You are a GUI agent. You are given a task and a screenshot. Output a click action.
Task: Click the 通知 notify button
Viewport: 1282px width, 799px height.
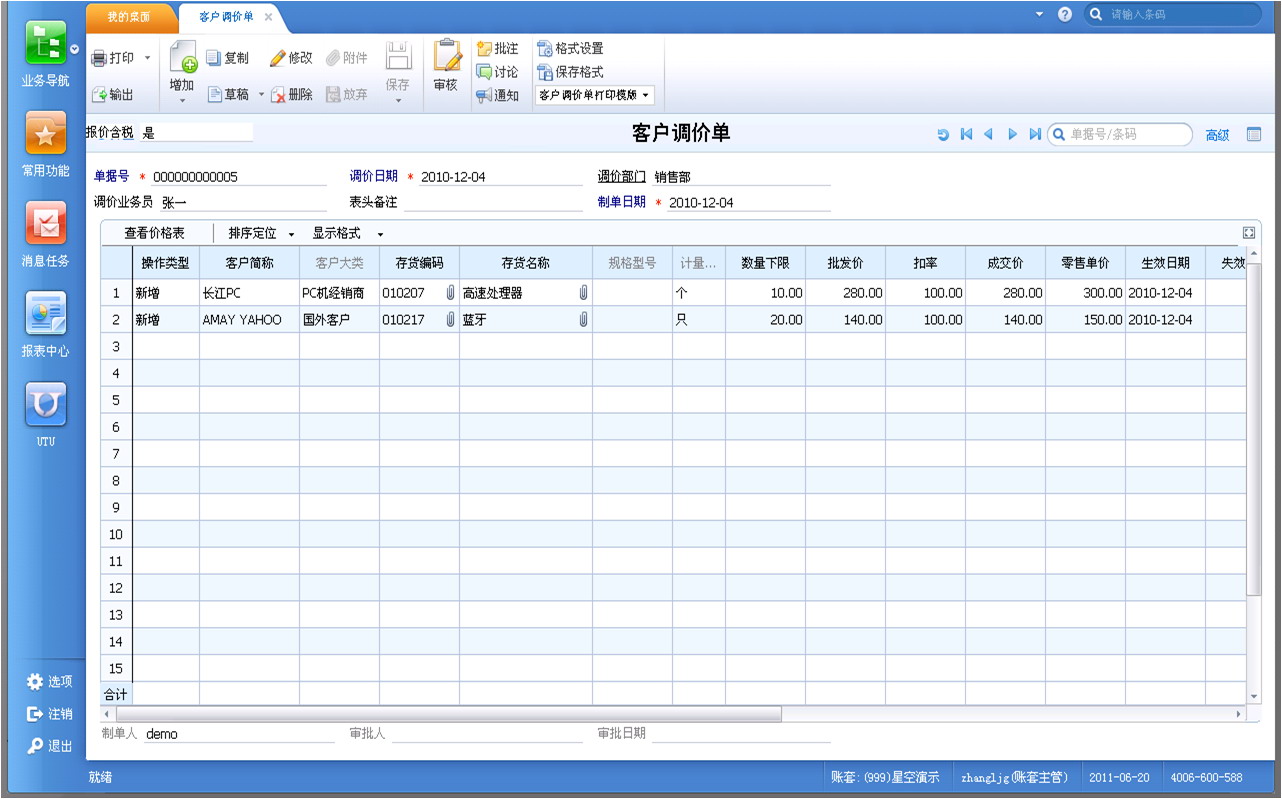click(x=497, y=96)
